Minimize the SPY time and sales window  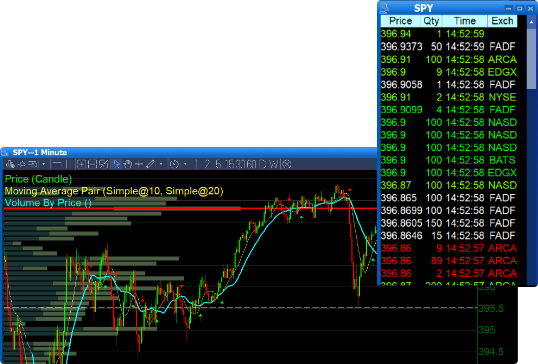(x=508, y=8)
